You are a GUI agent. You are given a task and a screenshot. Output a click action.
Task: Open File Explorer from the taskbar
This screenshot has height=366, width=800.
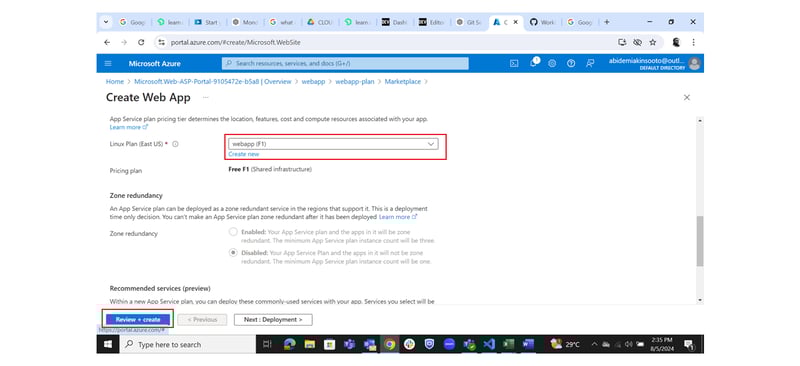pyautogui.click(x=310, y=345)
